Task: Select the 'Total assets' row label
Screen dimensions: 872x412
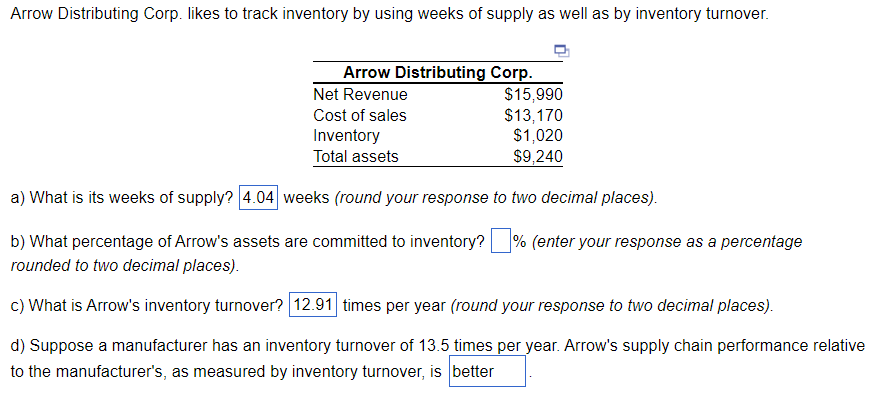Action: pos(355,156)
